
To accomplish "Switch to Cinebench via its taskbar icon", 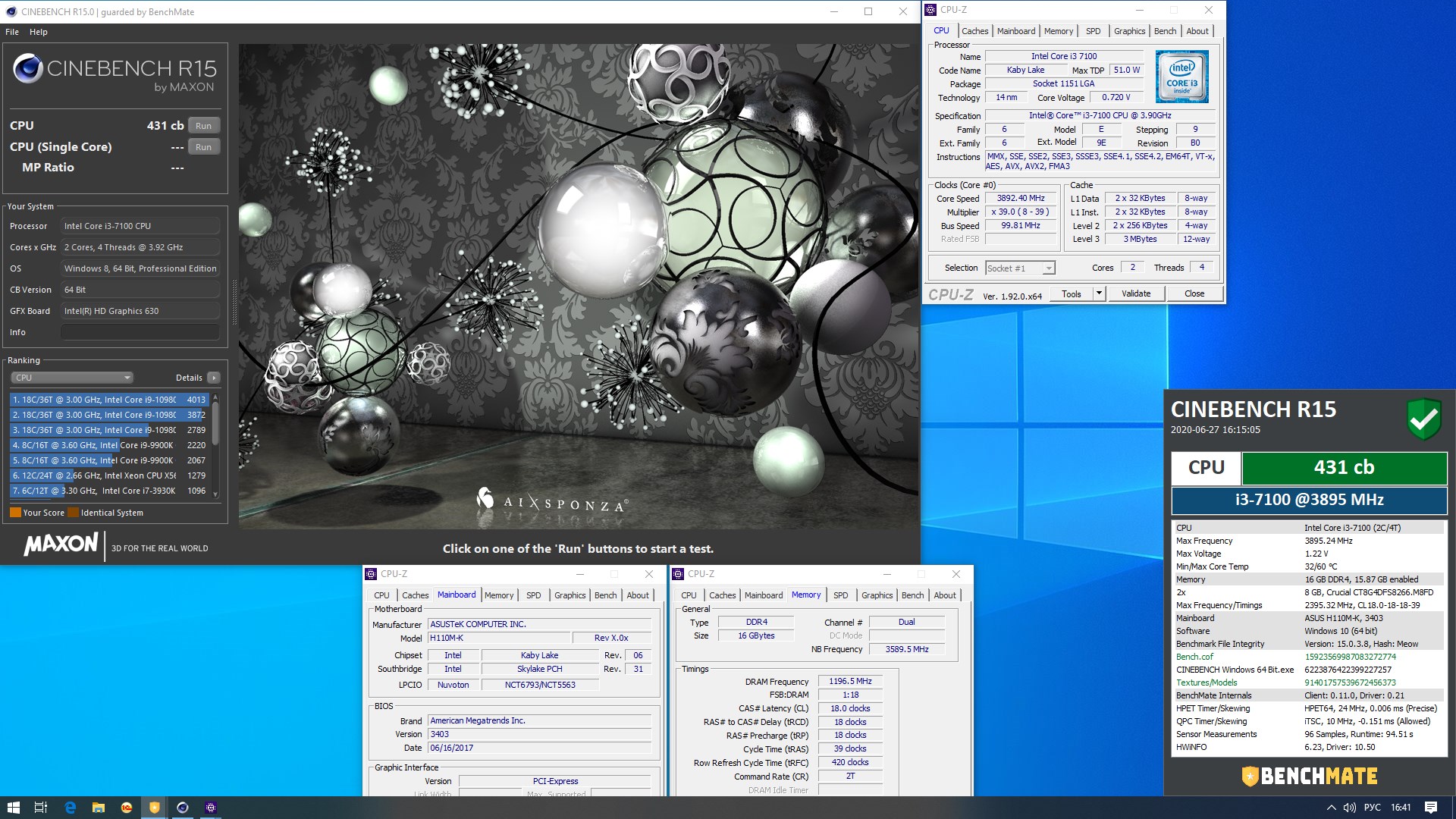I will (x=183, y=808).
